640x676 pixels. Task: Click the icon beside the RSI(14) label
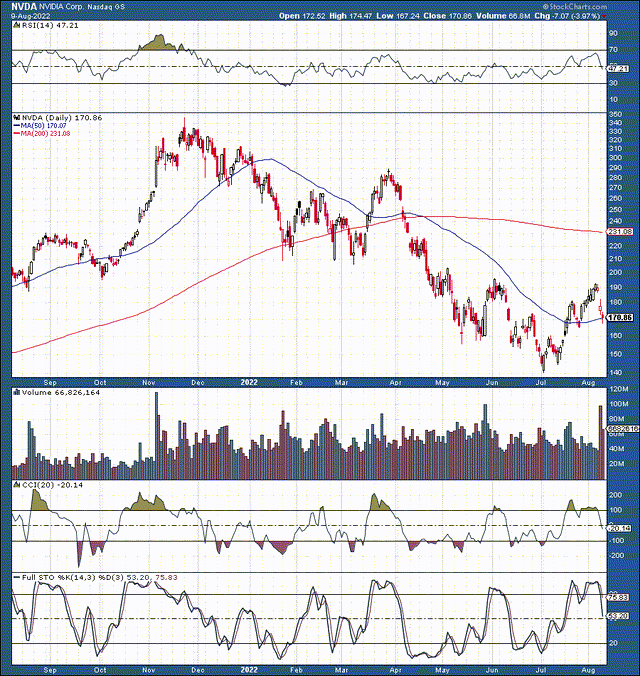[x=16, y=25]
